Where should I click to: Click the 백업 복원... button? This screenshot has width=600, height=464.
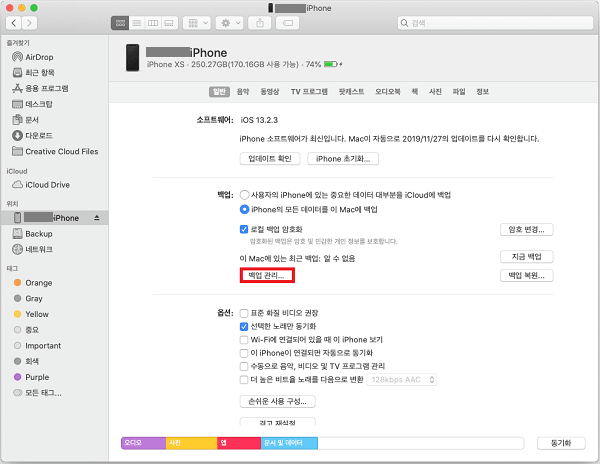(x=527, y=275)
